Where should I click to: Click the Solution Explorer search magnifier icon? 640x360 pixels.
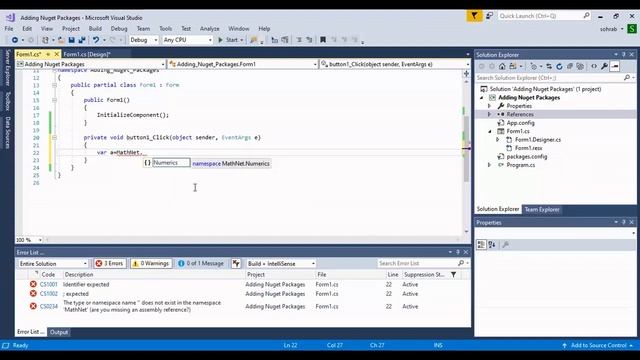click(627, 78)
